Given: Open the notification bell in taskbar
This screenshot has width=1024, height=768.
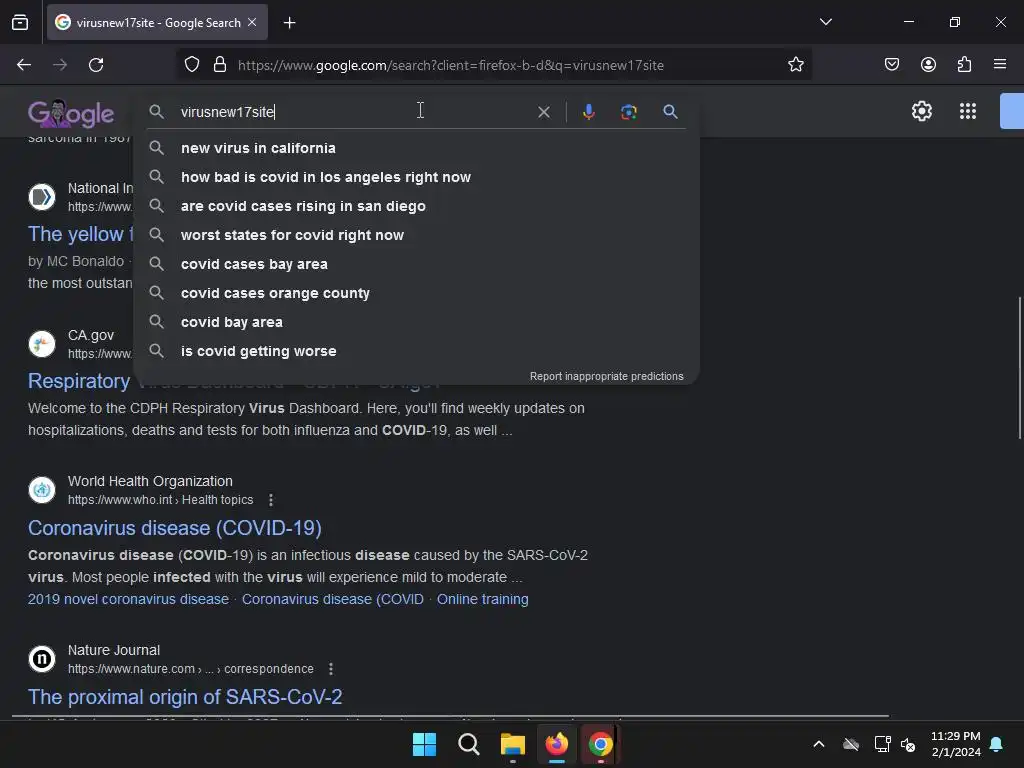Looking at the screenshot, I should pos(996,744).
